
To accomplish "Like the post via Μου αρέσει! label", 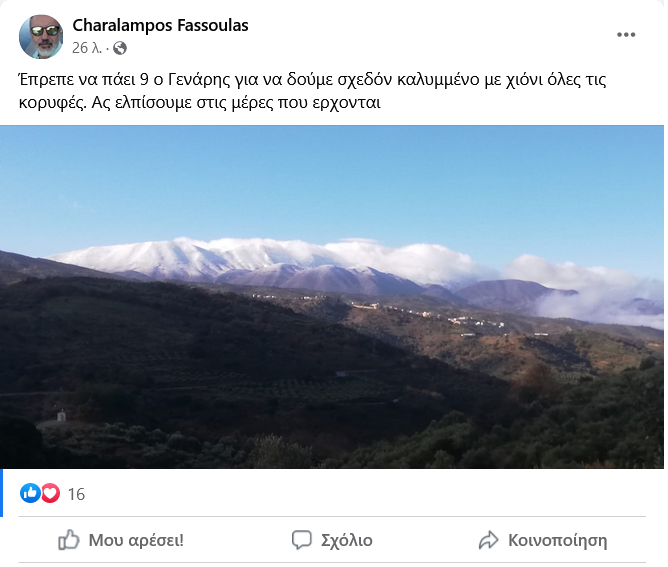I will click(x=136, y=540).
